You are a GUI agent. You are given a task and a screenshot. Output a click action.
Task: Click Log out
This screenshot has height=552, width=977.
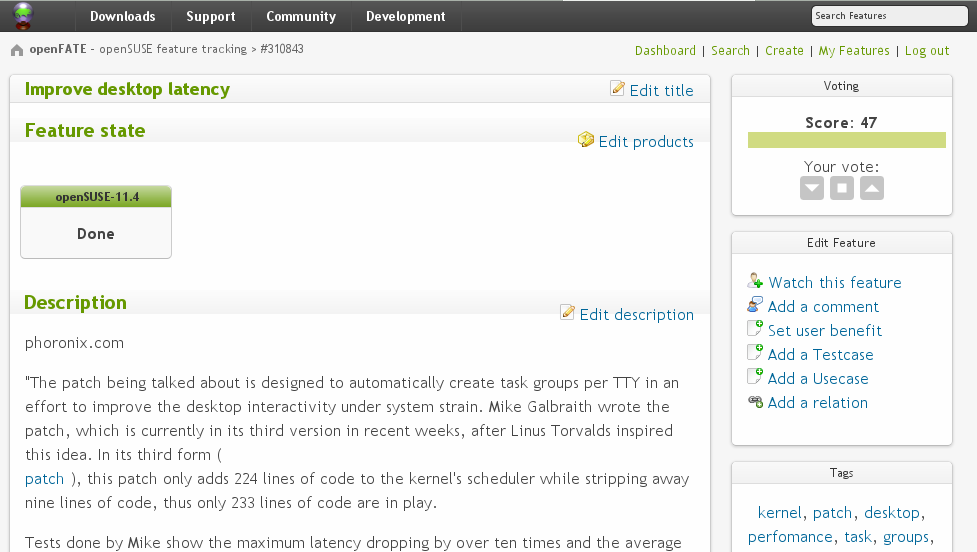(x=927, y=50)
